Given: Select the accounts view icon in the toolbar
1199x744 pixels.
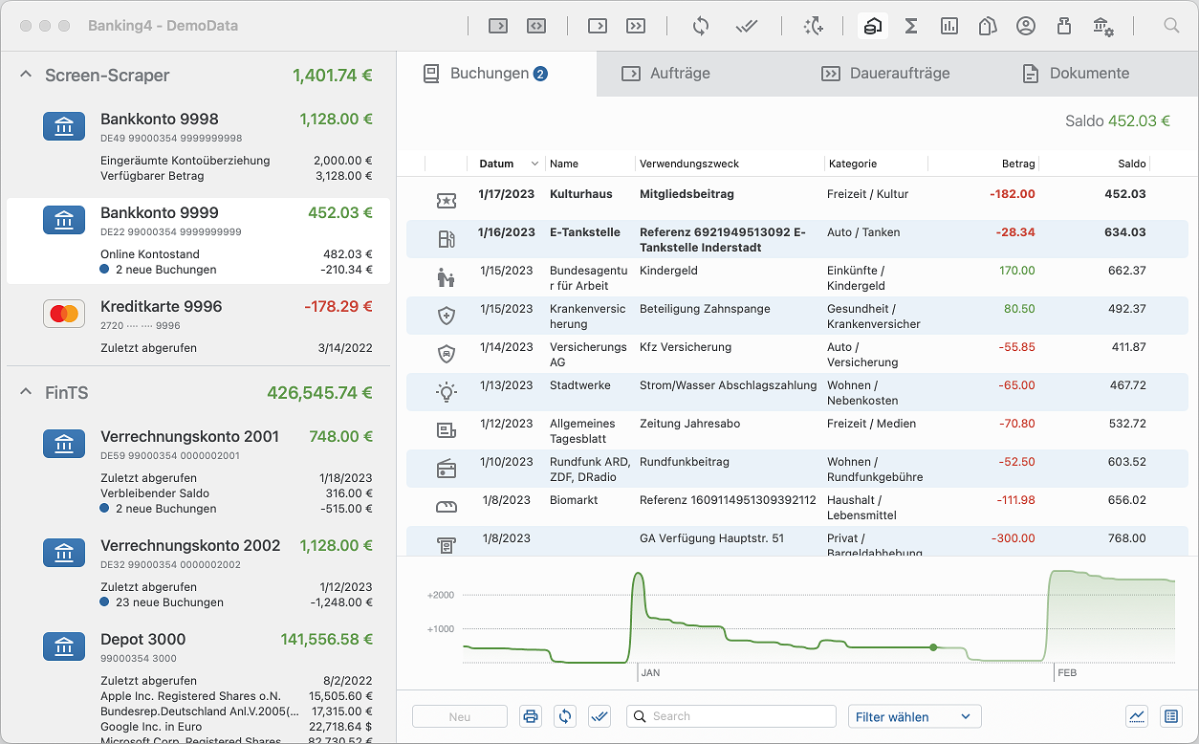Looking at the screenshot, I should click(x=872, y=26).
